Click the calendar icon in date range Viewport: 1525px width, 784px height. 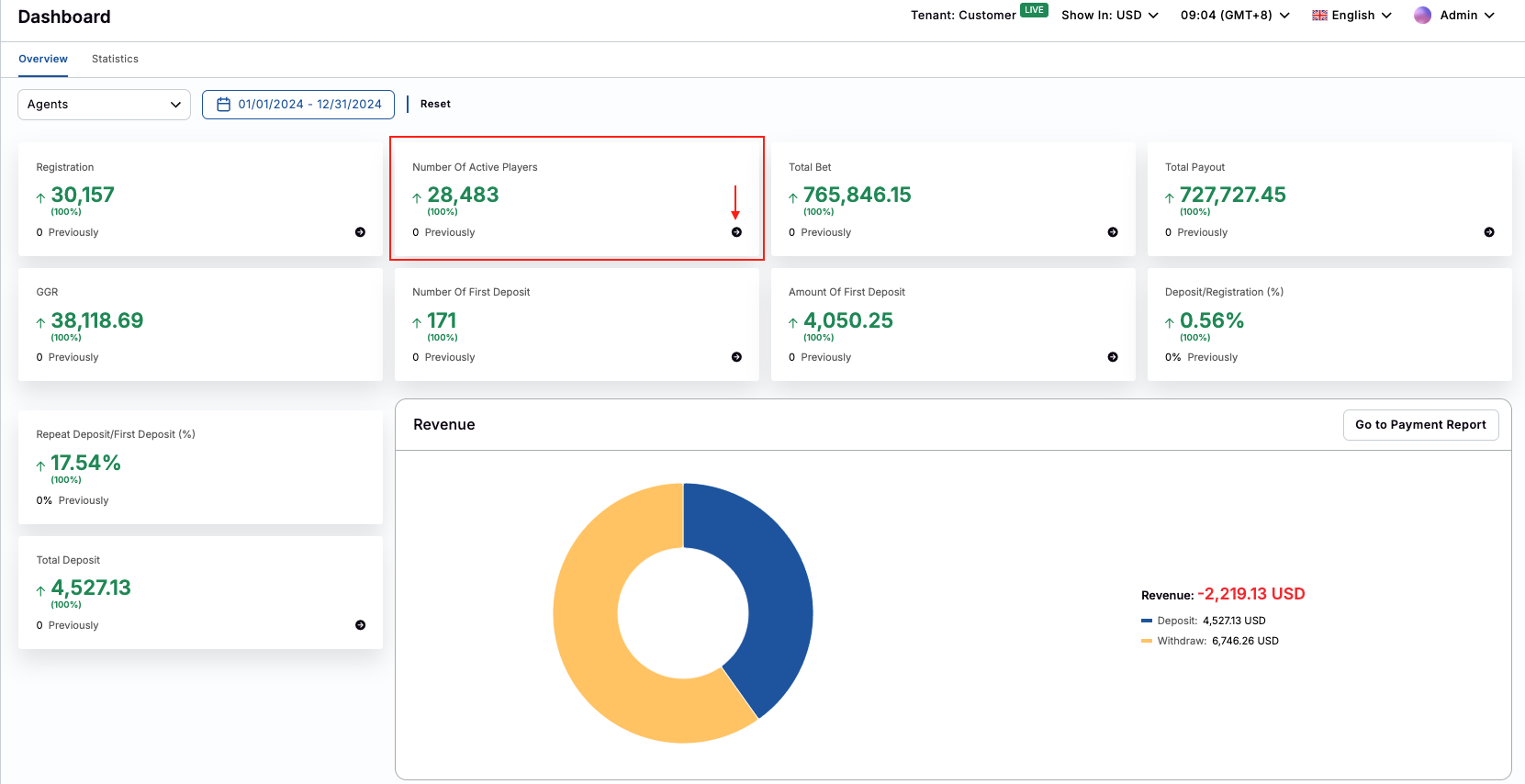tap(223, 105)
